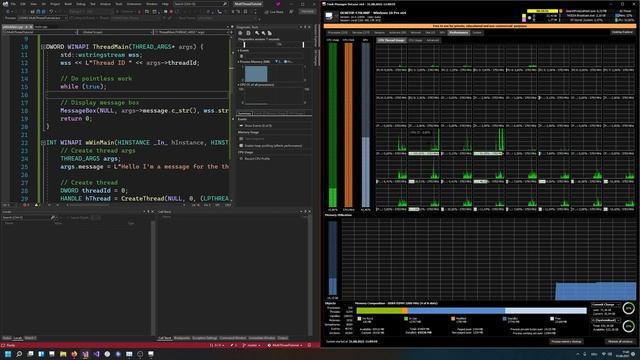Collapse the CPU percent graph section
Image resolution: width=640 pixels, height=360 pixels.
(238, 85)
